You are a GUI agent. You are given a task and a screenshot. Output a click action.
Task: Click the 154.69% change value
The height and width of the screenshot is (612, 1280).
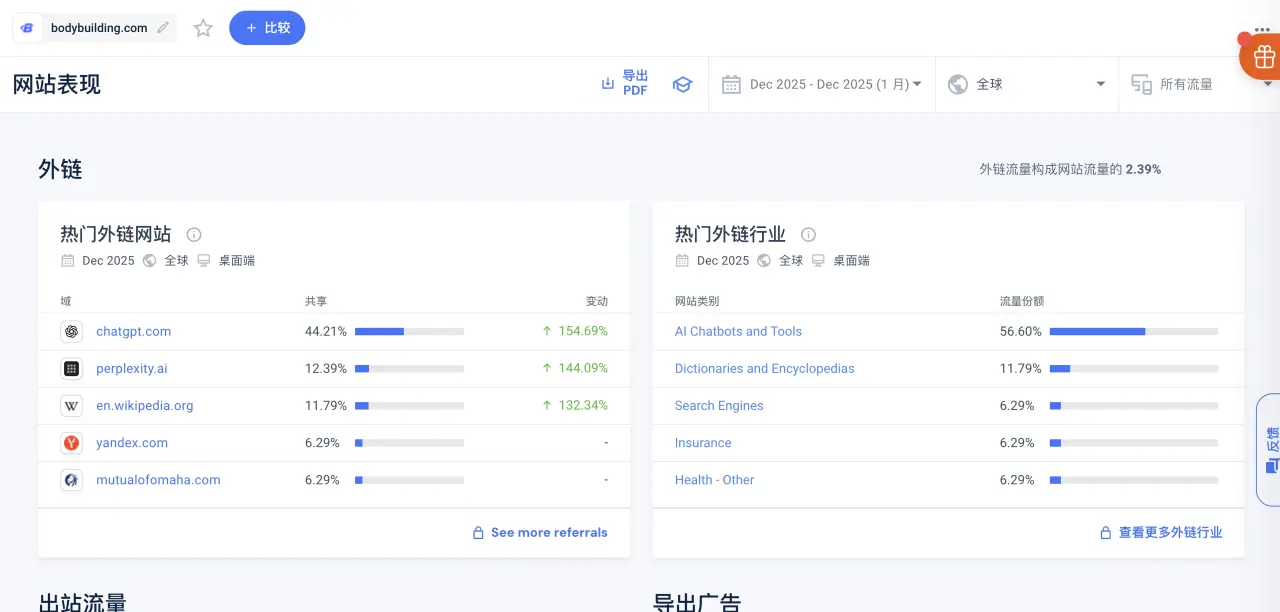pyautogui.click(x=582, y=331)
